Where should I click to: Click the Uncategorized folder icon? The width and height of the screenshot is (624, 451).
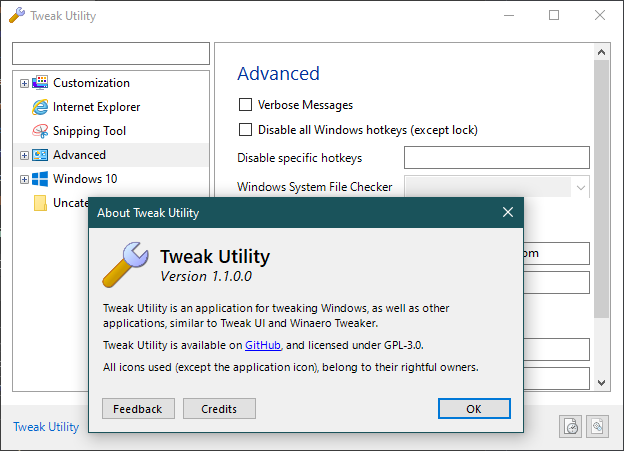(40, 203)
